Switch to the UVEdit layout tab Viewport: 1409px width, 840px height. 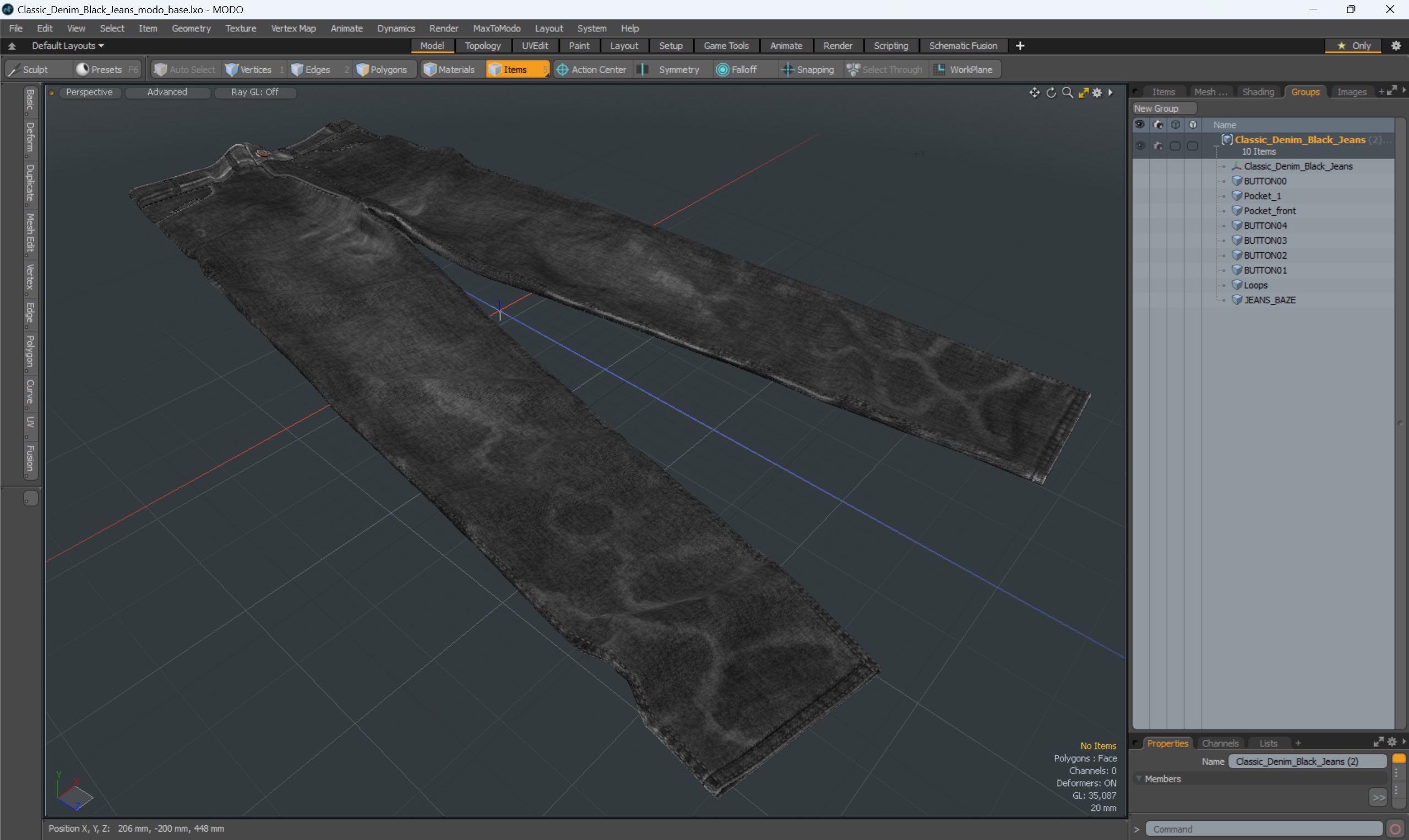[535, 45]
